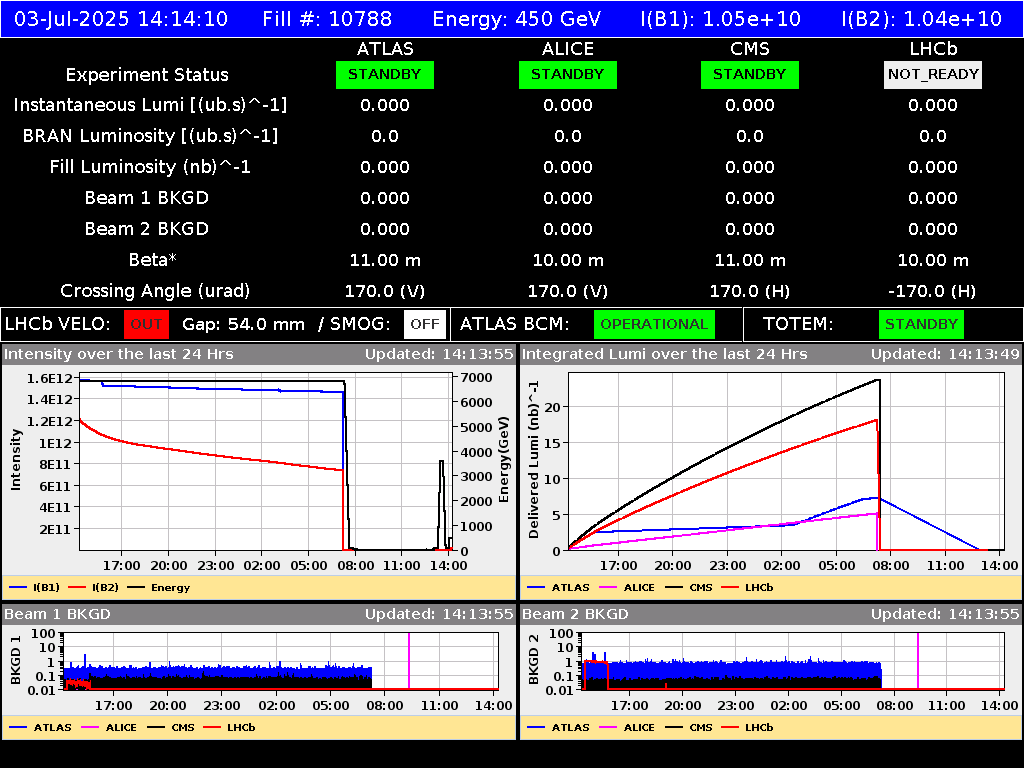Select ATLAS crossing angle 170.0 (V)
1024x768 pixels.
tap(385, 291)
